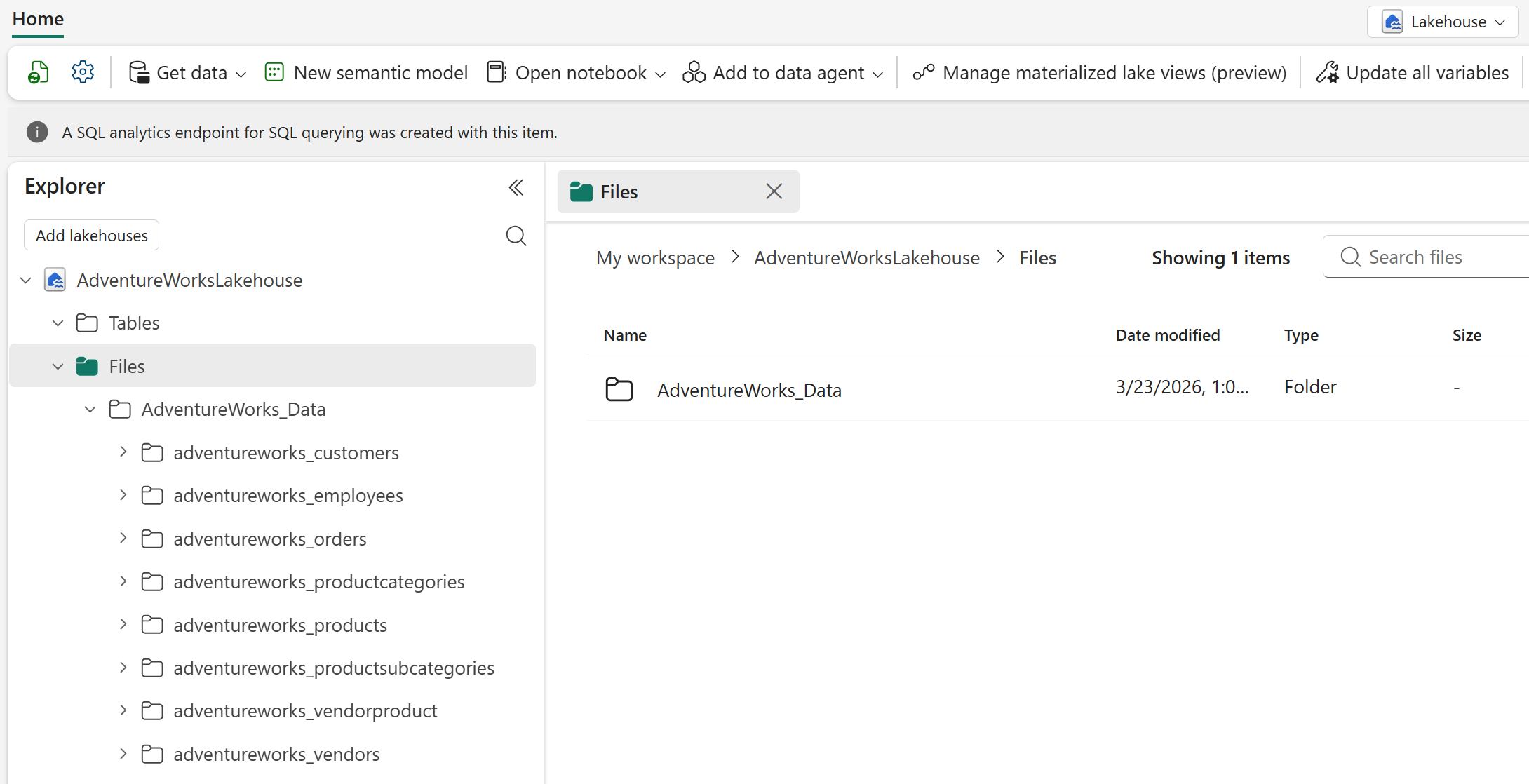The width and height of the screenshot is (1529, 784).
Task: Select adventureworks_vendors label in the tree
Action: coord(276,755)
